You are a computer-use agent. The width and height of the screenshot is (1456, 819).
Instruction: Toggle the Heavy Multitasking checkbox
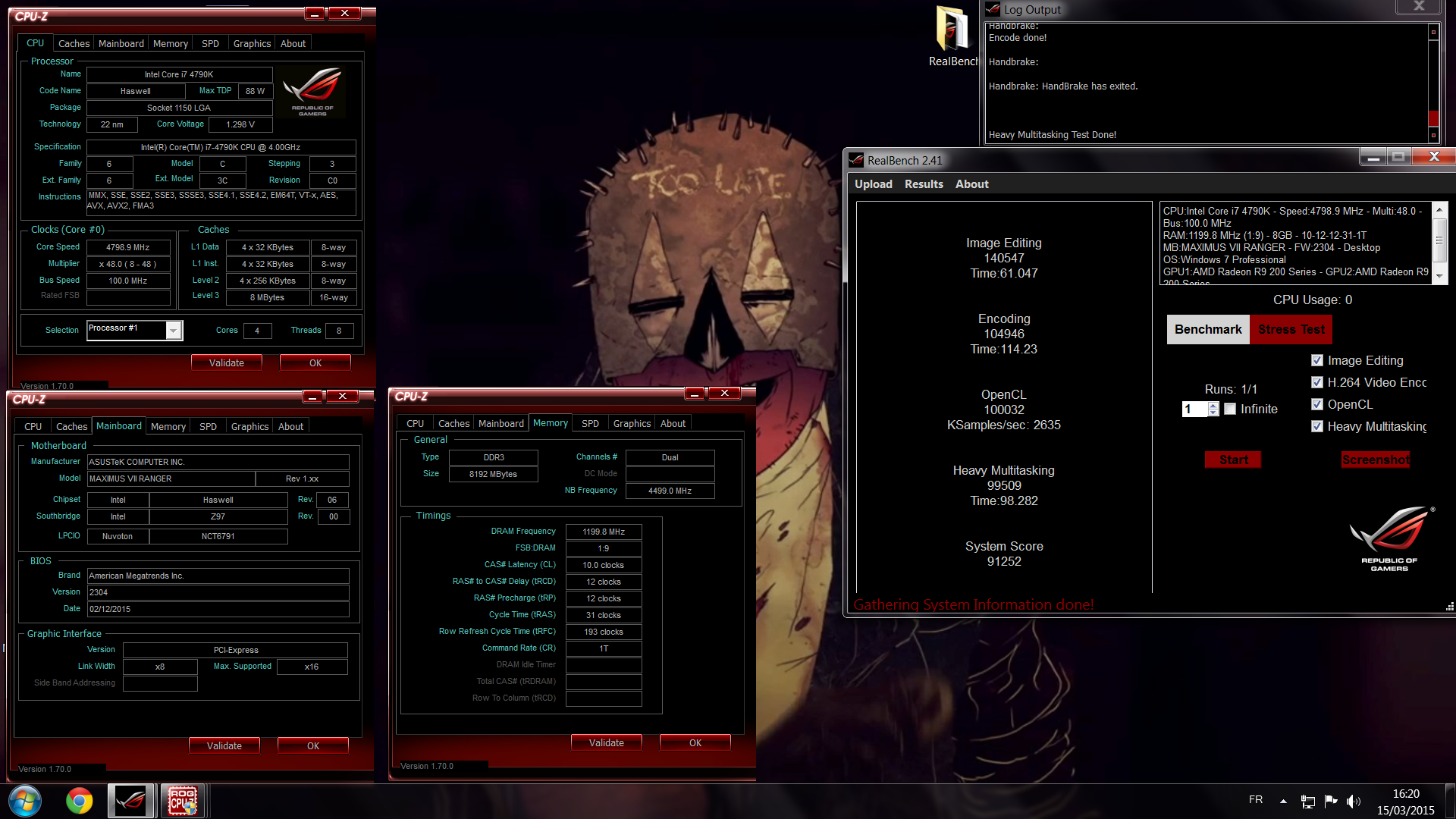[1317, 426]
